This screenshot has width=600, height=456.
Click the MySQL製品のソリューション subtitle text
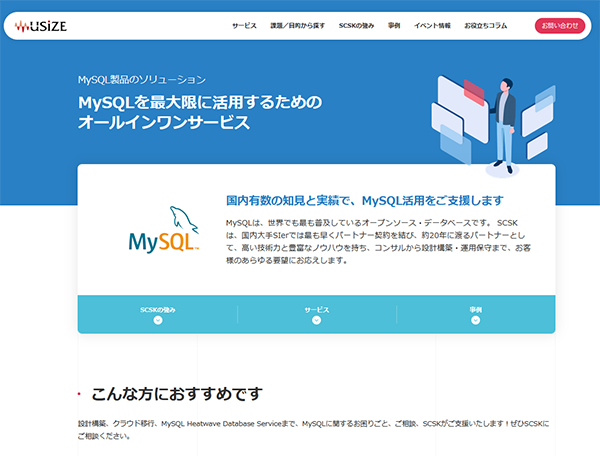(142, 80)
